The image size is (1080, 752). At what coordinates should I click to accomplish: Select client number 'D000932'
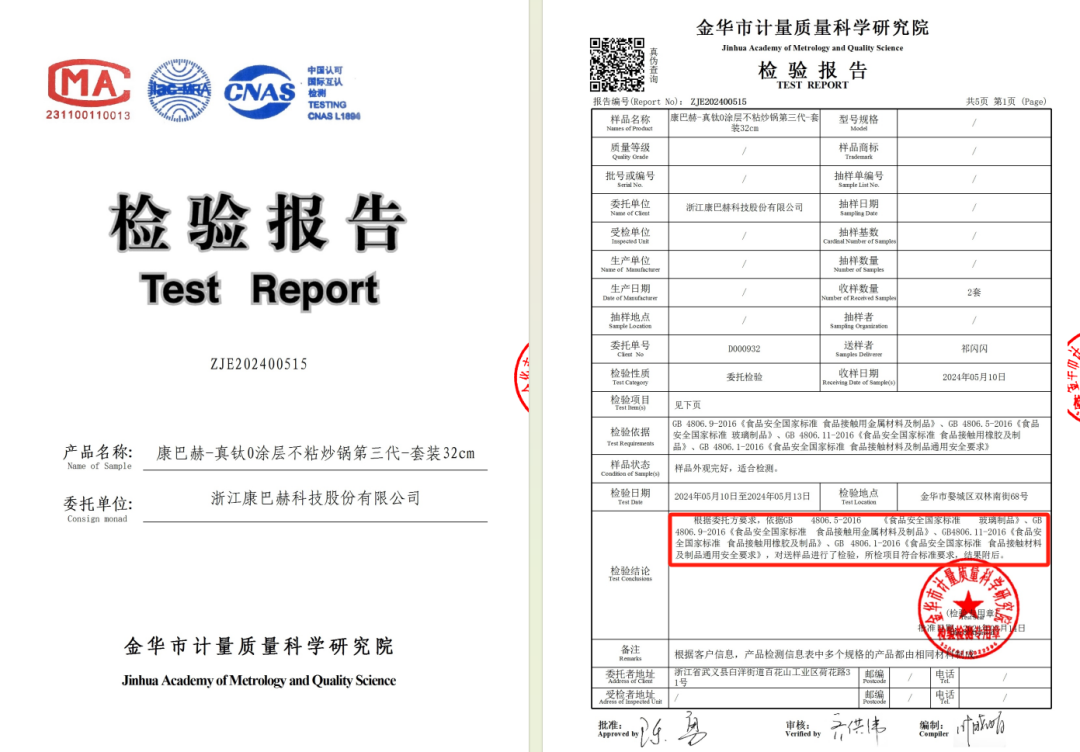point(744,349)
